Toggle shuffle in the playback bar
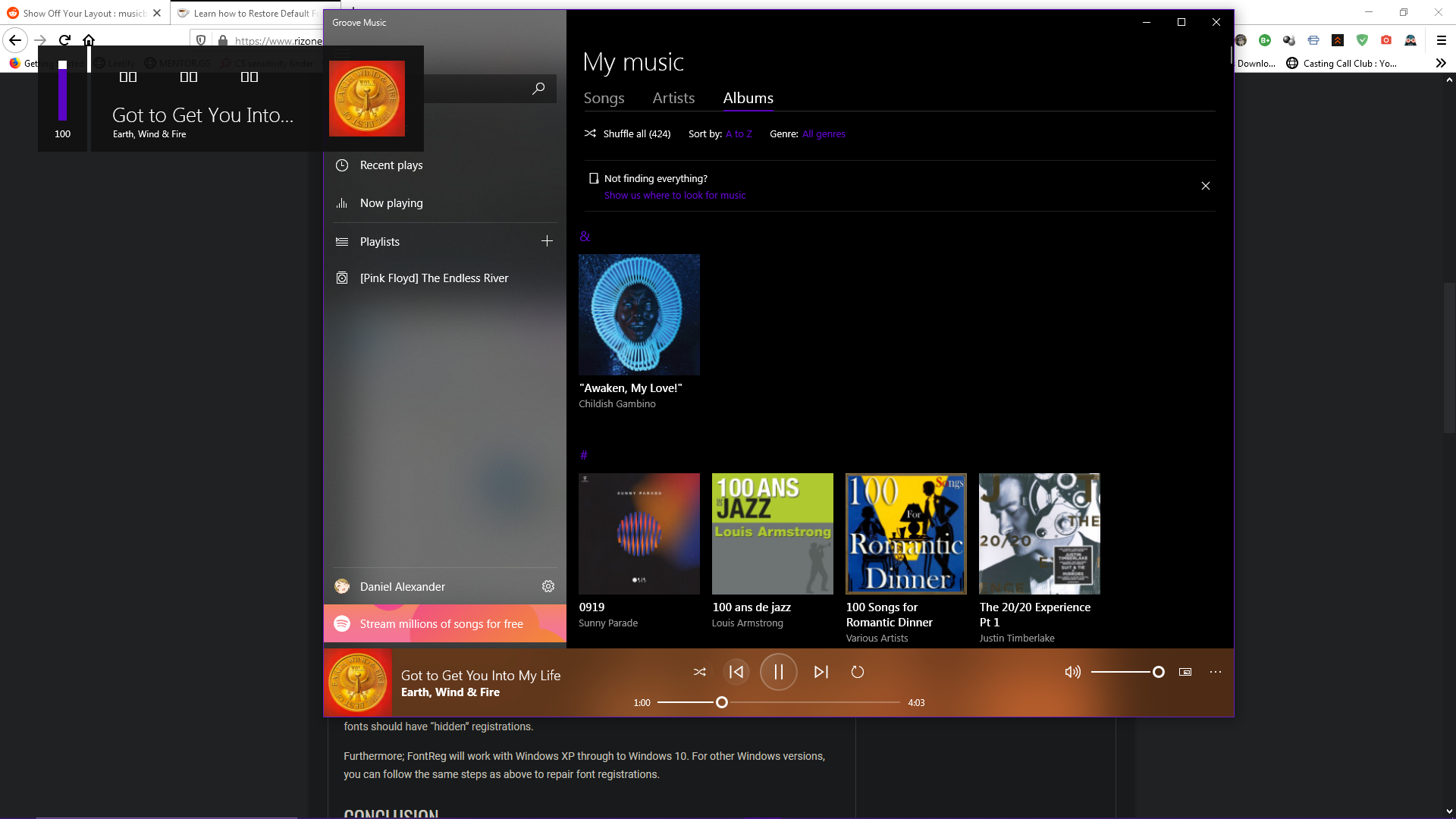Viewport: 1456px width, 819px height. (x=699, y=672)
